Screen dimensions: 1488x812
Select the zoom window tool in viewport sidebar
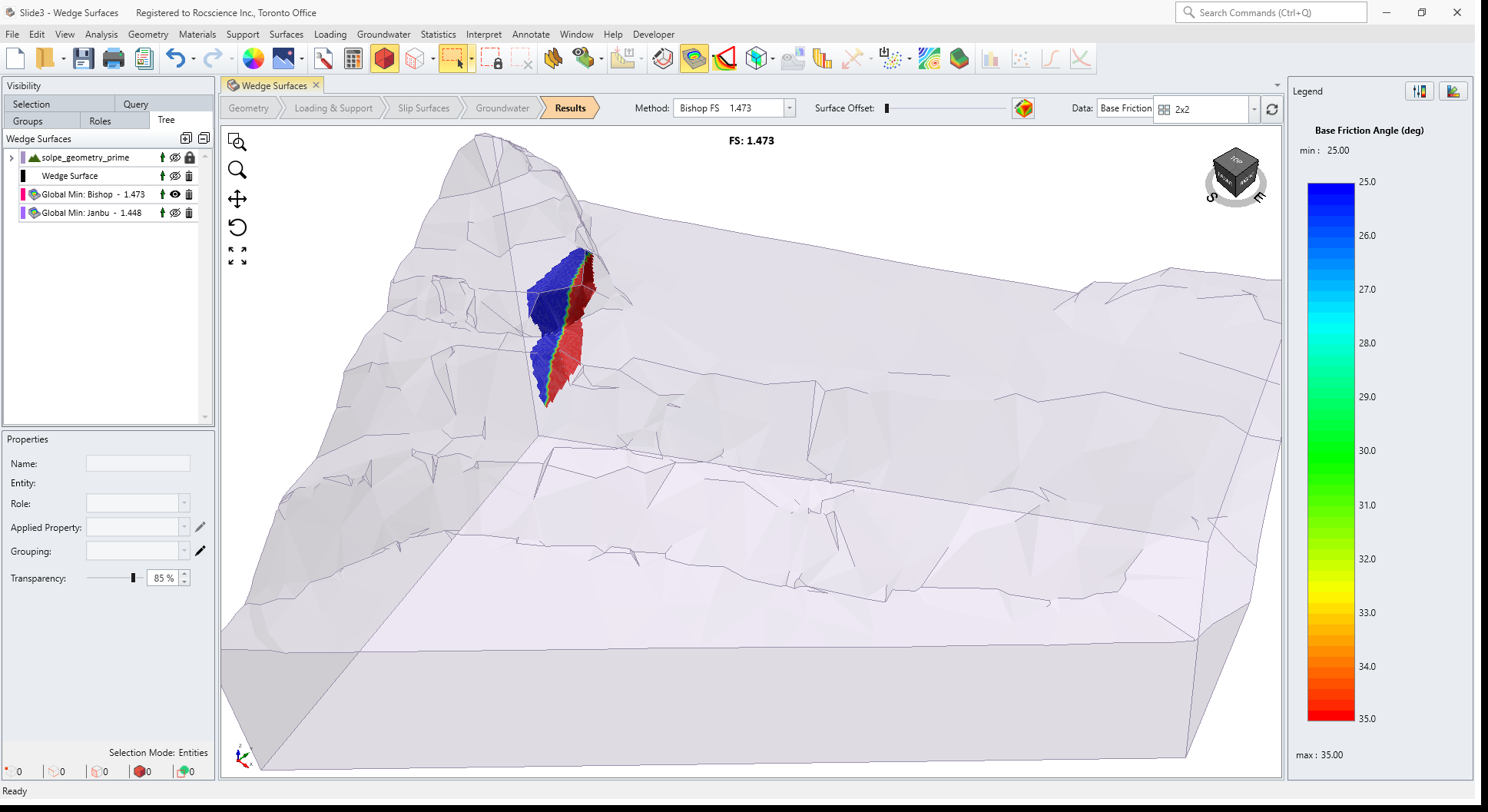[237, 142]
